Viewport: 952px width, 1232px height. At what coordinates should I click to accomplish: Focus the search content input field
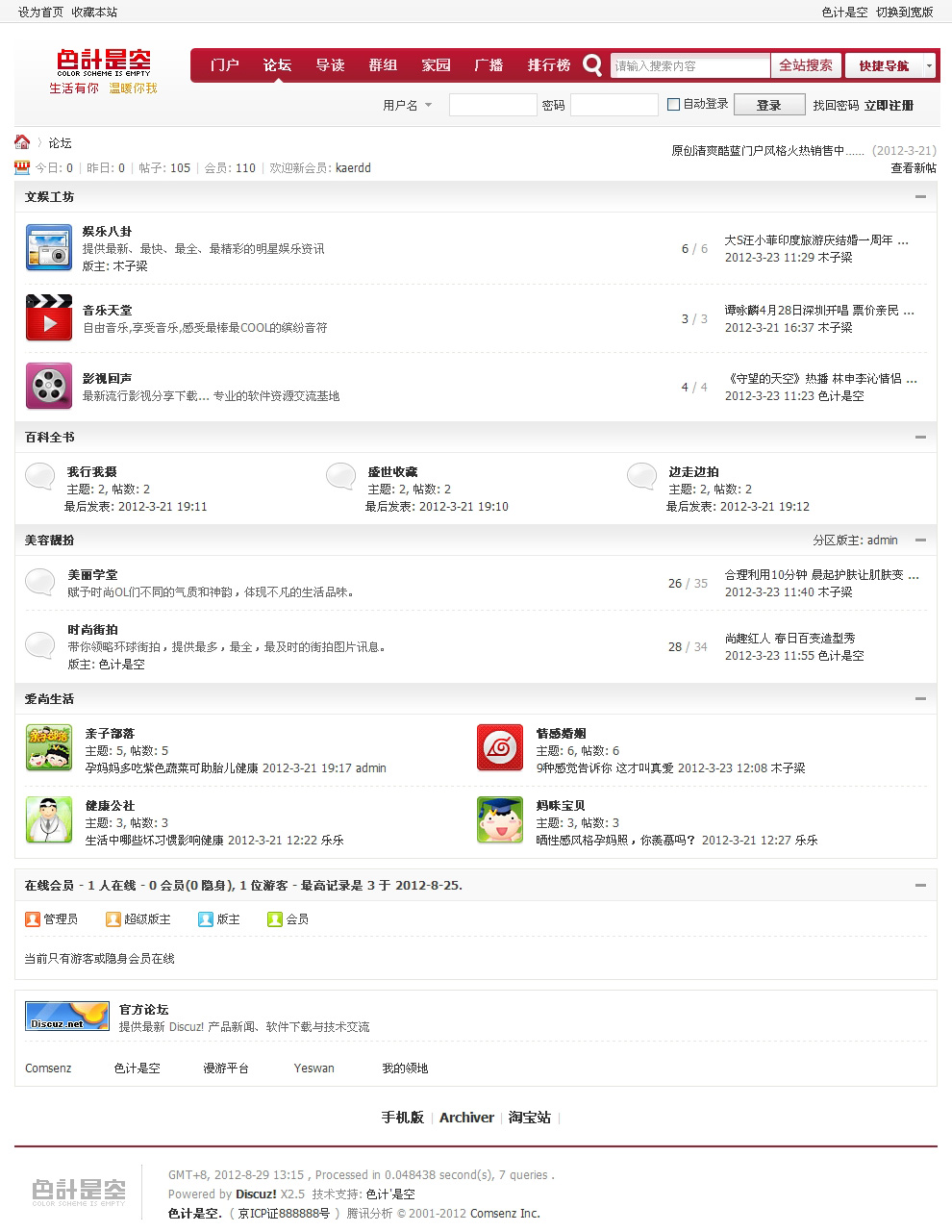pos(690,66)
